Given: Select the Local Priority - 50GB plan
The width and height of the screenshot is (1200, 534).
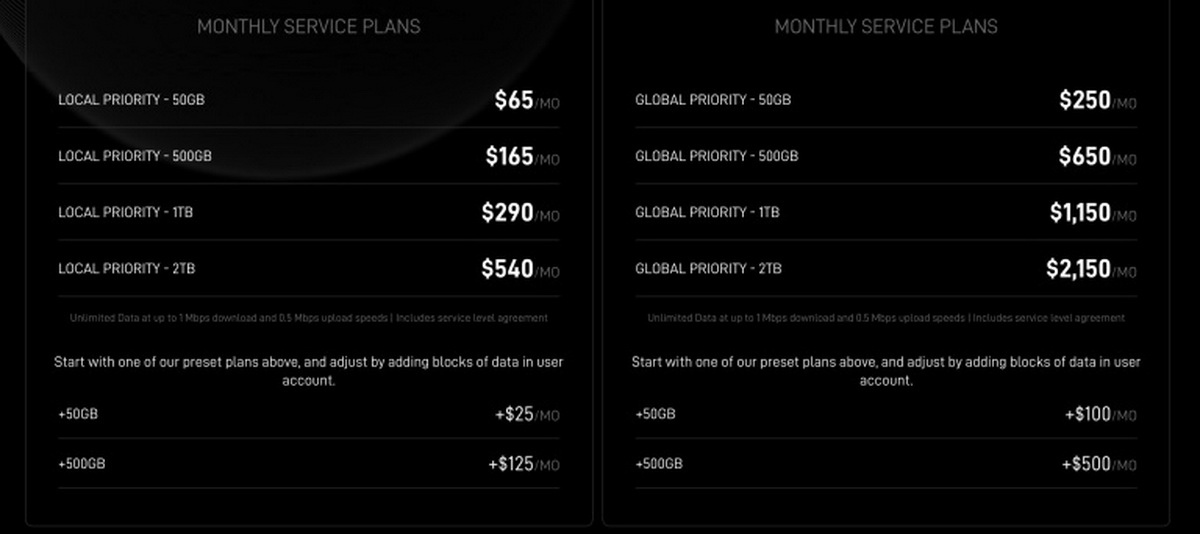Looking at the screenshot, I should point(132,100).
